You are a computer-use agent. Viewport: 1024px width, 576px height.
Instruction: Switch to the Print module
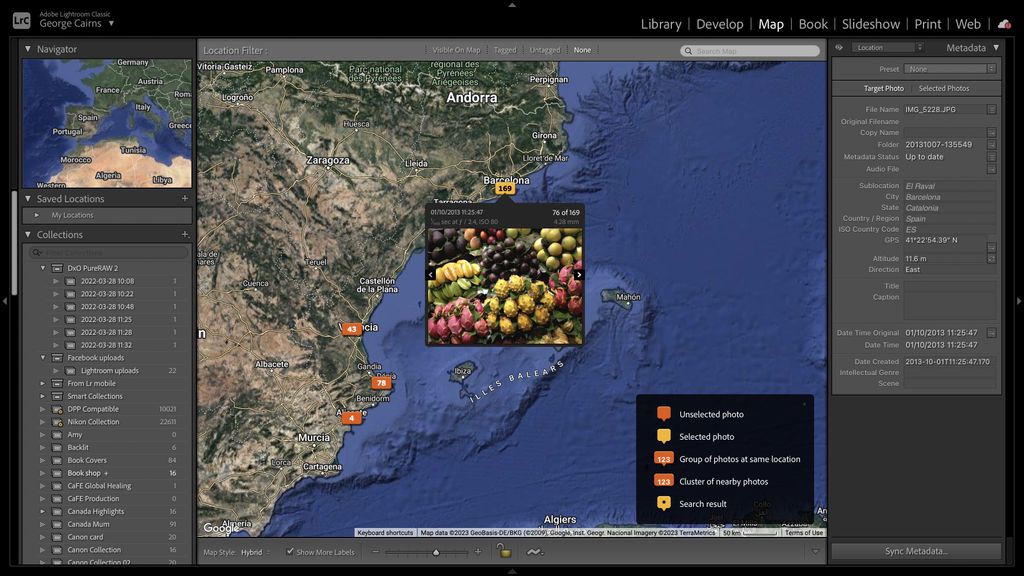pos(927,24)
